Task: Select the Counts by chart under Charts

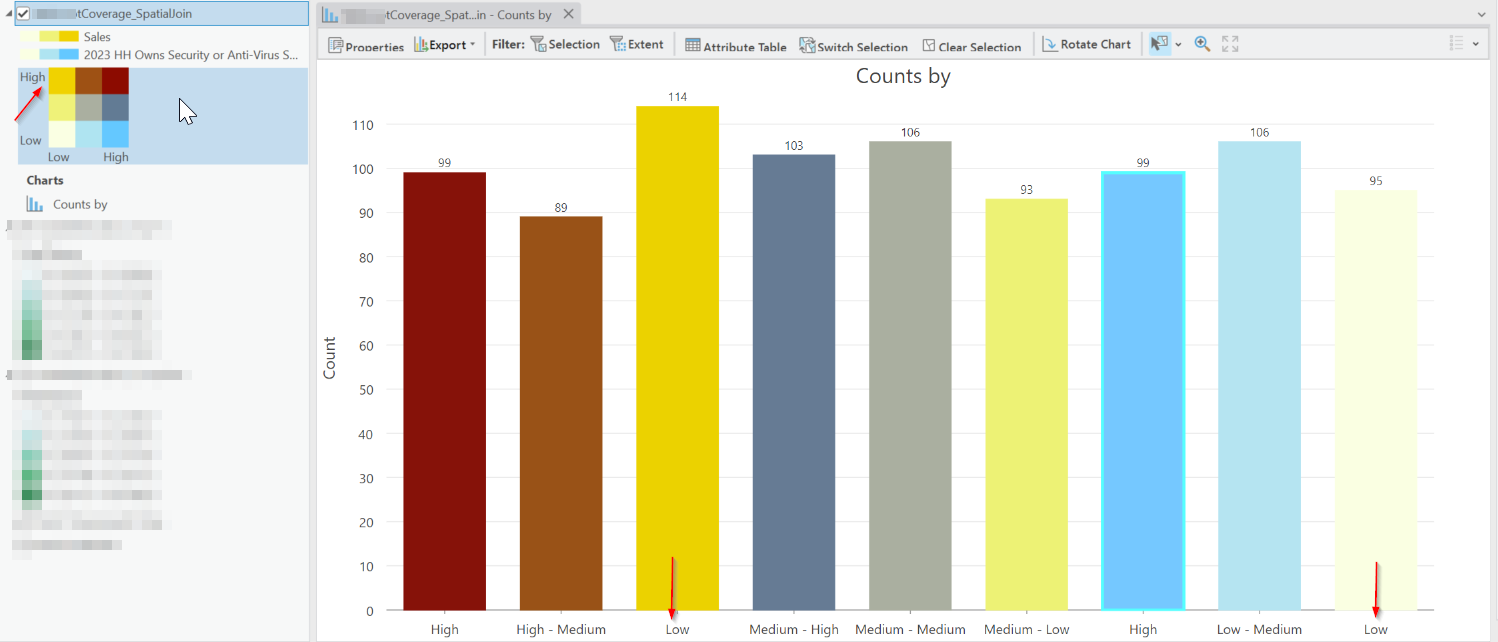Action: [x=80, y=203]
